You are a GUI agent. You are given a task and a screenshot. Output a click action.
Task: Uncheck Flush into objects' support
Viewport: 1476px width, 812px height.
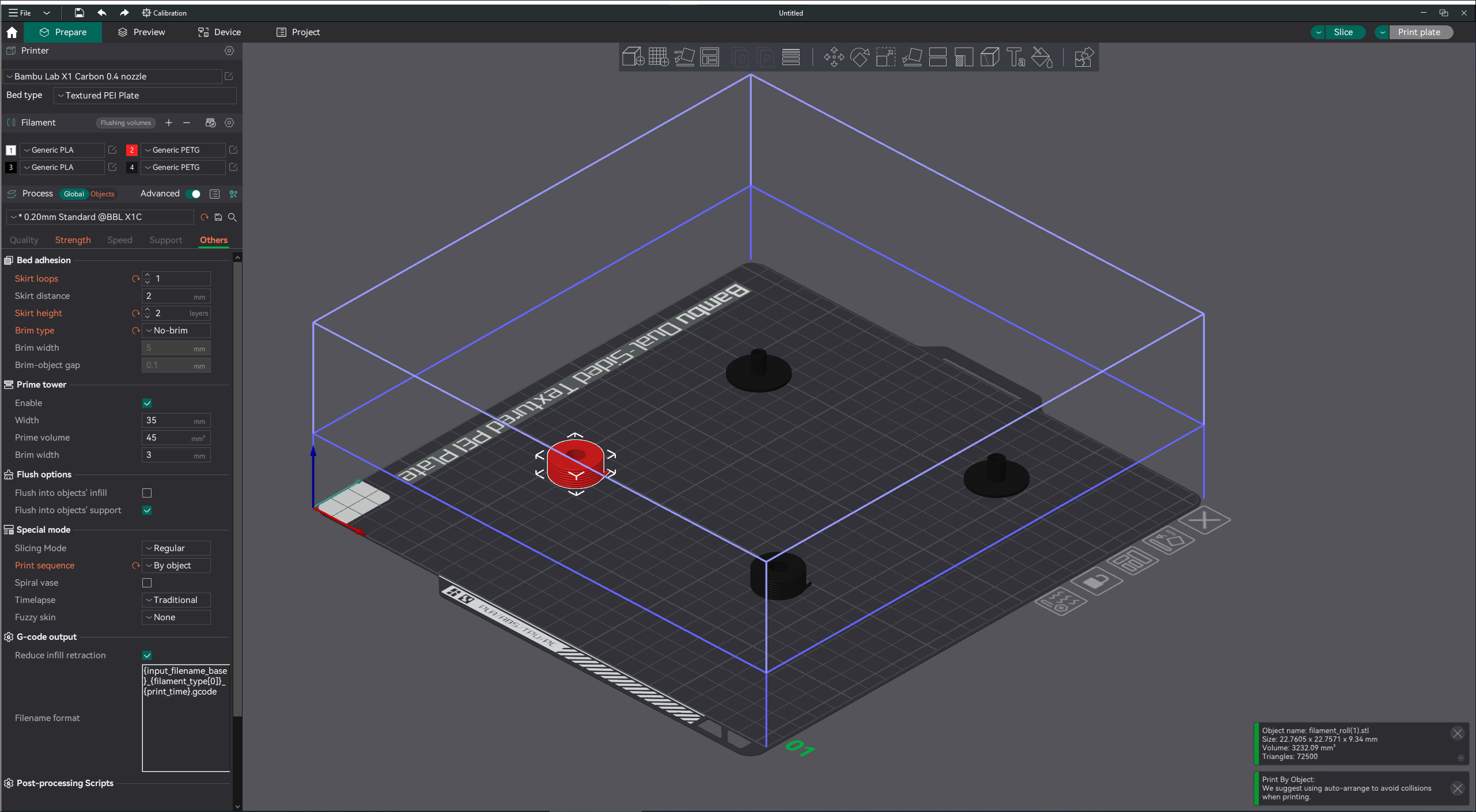tap(147, 510)
